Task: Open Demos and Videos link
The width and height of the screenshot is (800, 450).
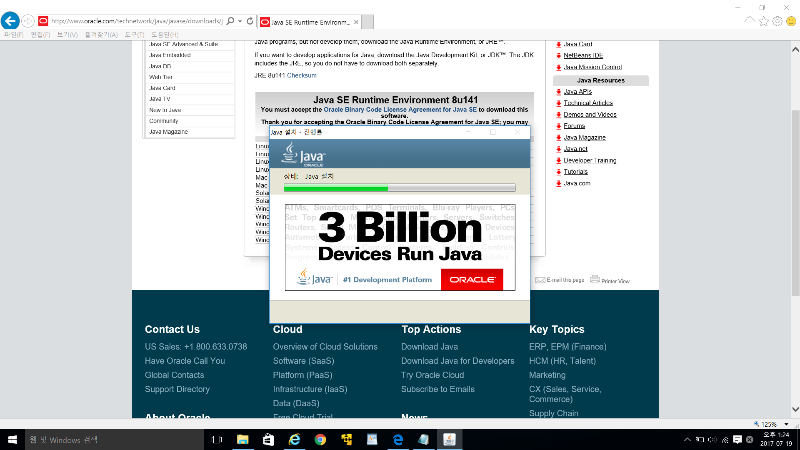Action: tap(590, 114)
